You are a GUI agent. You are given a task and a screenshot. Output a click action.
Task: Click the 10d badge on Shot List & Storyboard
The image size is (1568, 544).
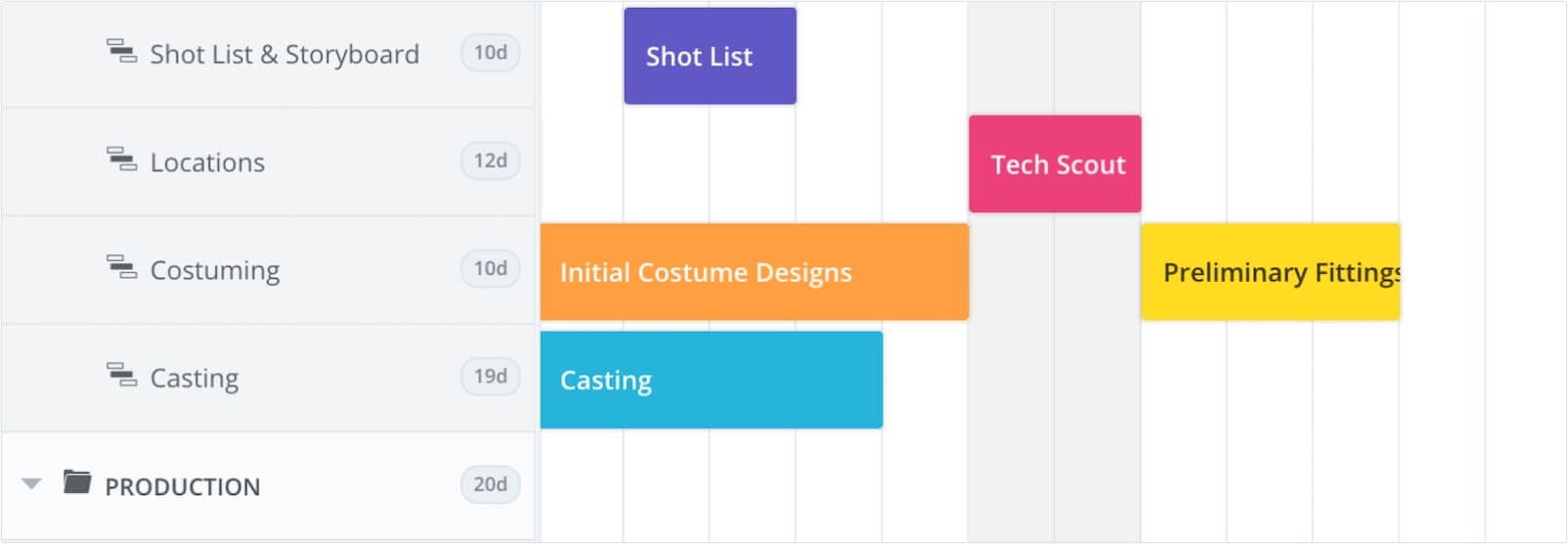click(x=491, y=53)
